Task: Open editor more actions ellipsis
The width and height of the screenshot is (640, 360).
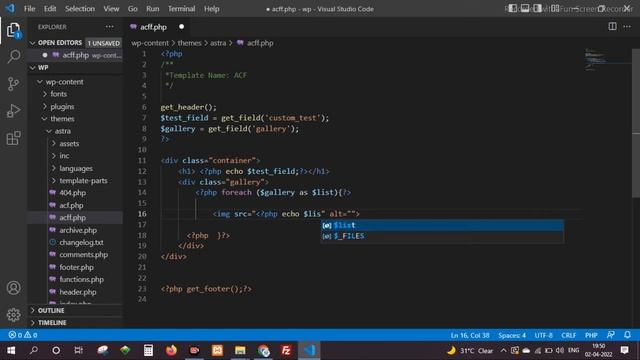Action: coord(627,27)
